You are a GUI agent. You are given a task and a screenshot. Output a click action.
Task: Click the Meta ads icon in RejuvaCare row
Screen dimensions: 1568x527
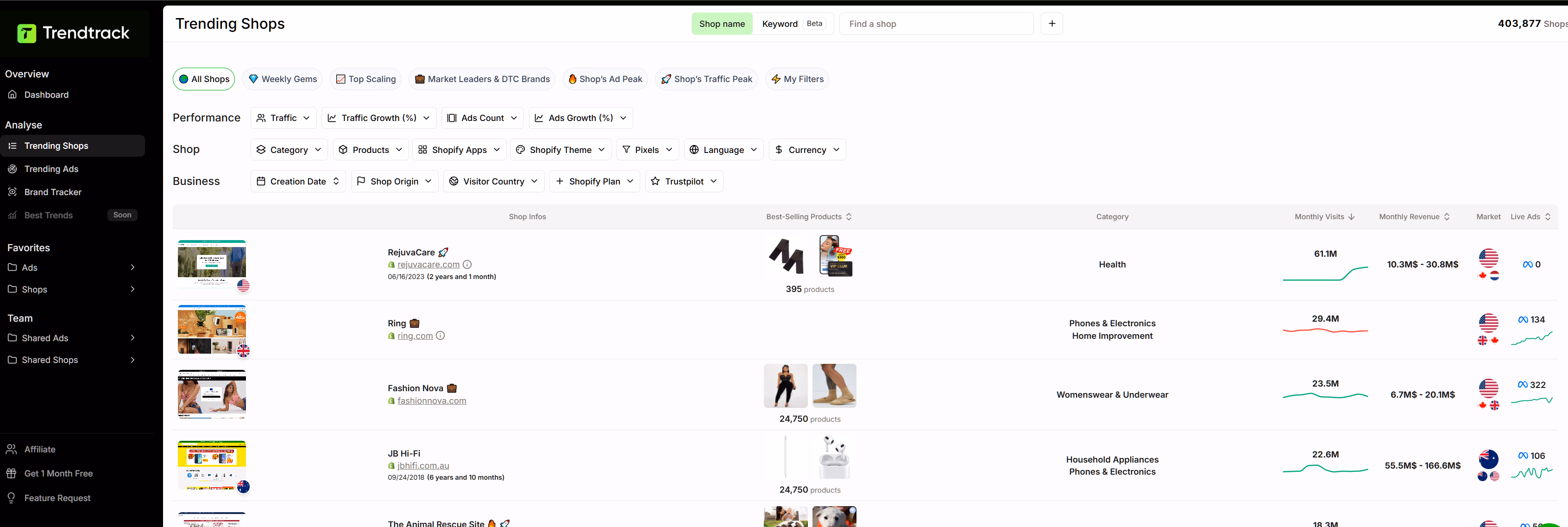coord(1527,264)
